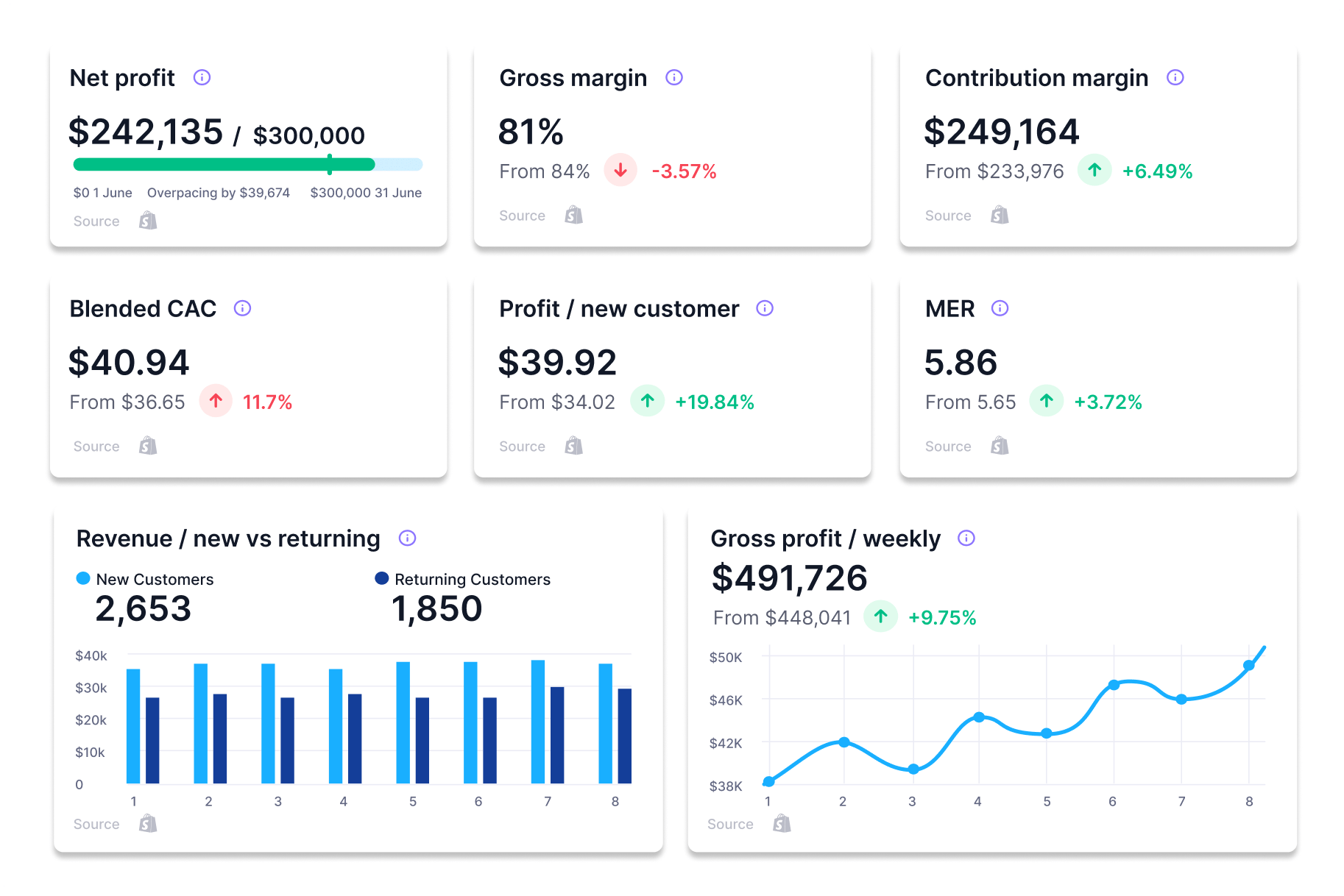Image resolution: width=1344 pixels, height=896 pixels.
Task: Click the -3.57% change value
Action: pos(684,171)
